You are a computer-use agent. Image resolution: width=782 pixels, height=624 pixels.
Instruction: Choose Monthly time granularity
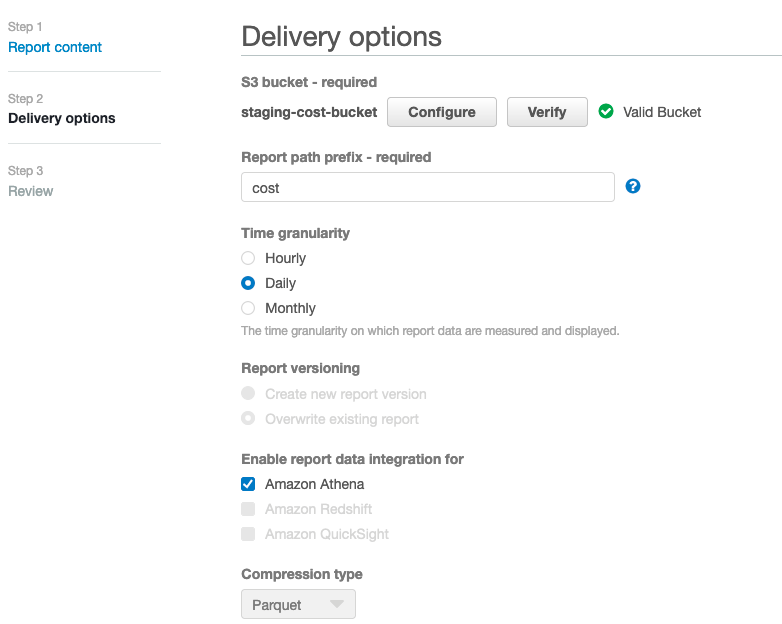(x=248, y=308)
